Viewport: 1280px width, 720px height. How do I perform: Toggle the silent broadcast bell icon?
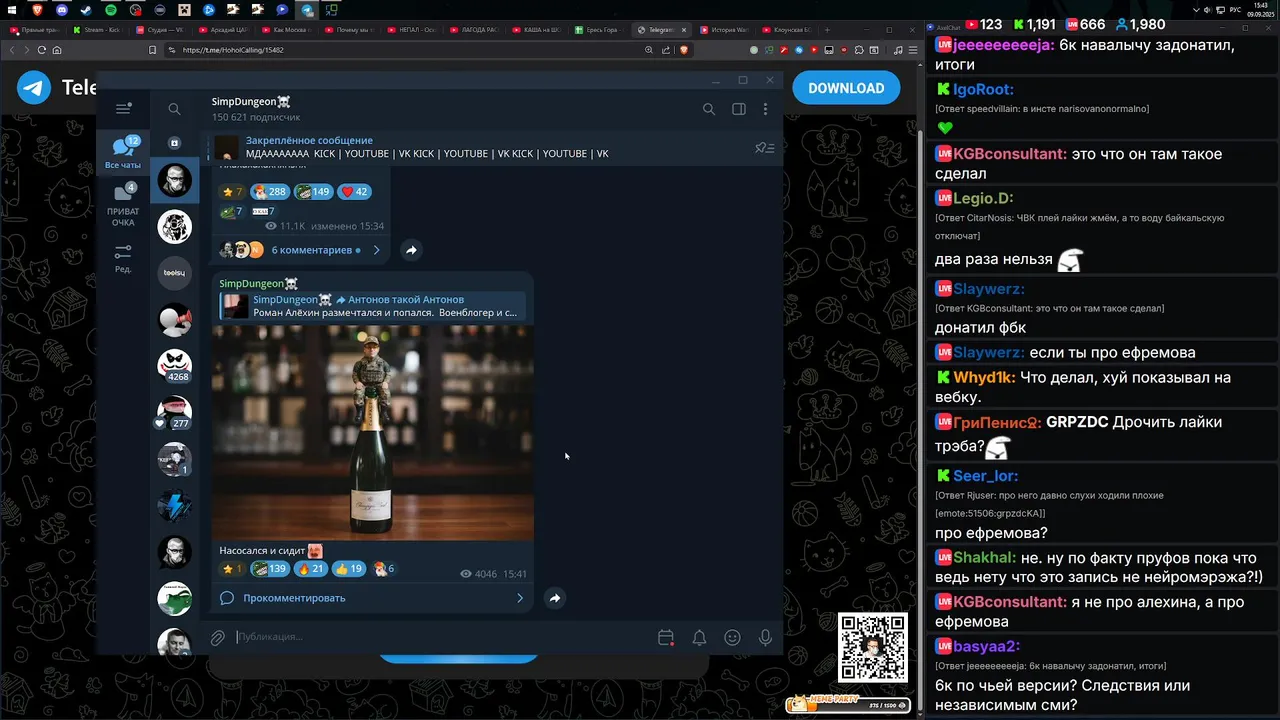(699, 637)
